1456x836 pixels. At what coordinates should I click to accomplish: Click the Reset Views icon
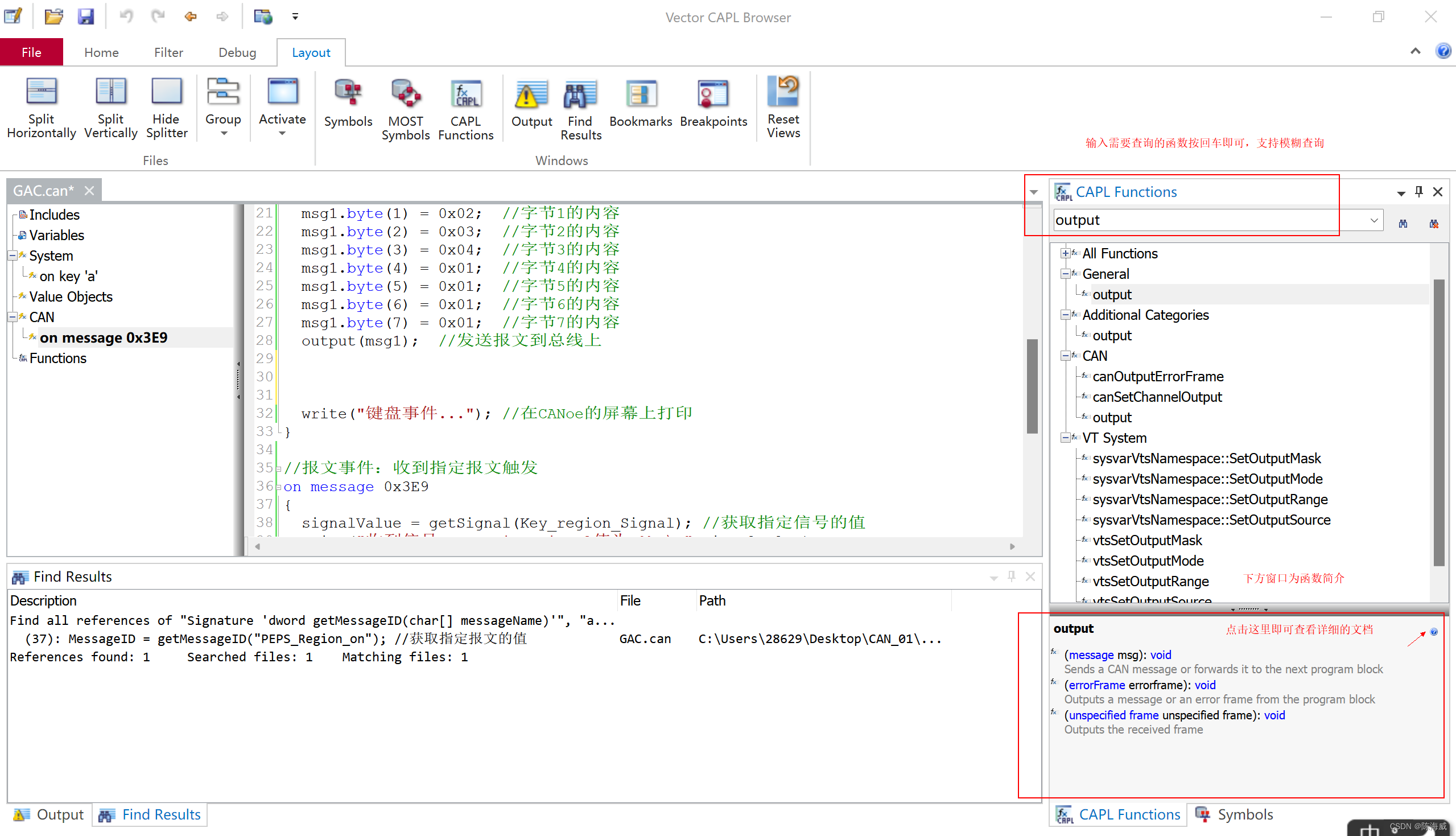click(783, 93)
